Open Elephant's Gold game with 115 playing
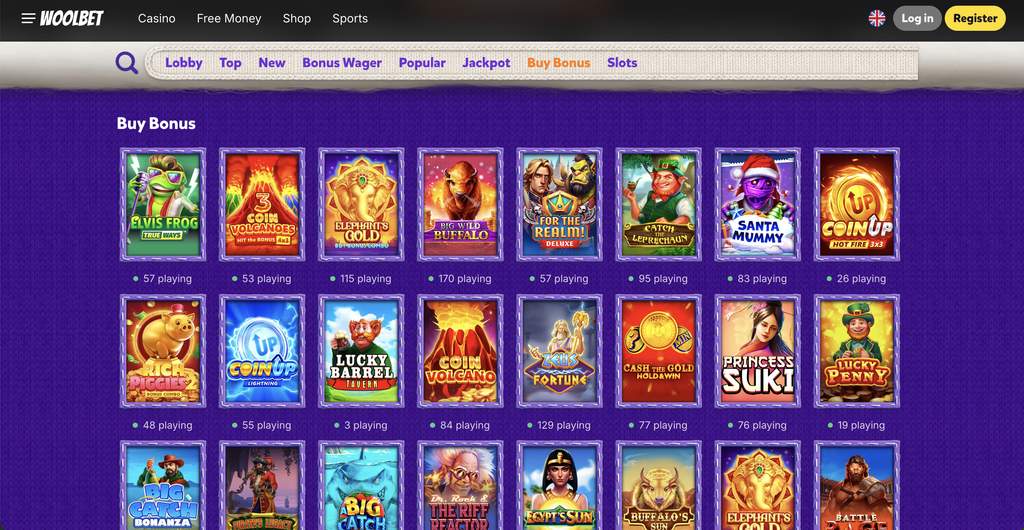This screenshot has height=530, width=1024. click(361, 204)
